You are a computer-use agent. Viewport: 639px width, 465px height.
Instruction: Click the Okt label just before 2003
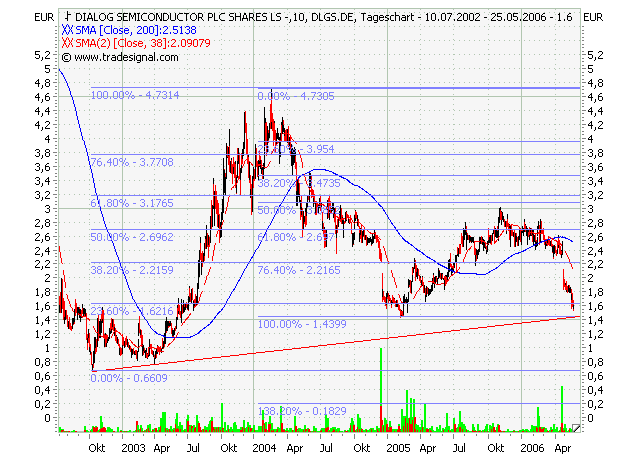(97, 448)
